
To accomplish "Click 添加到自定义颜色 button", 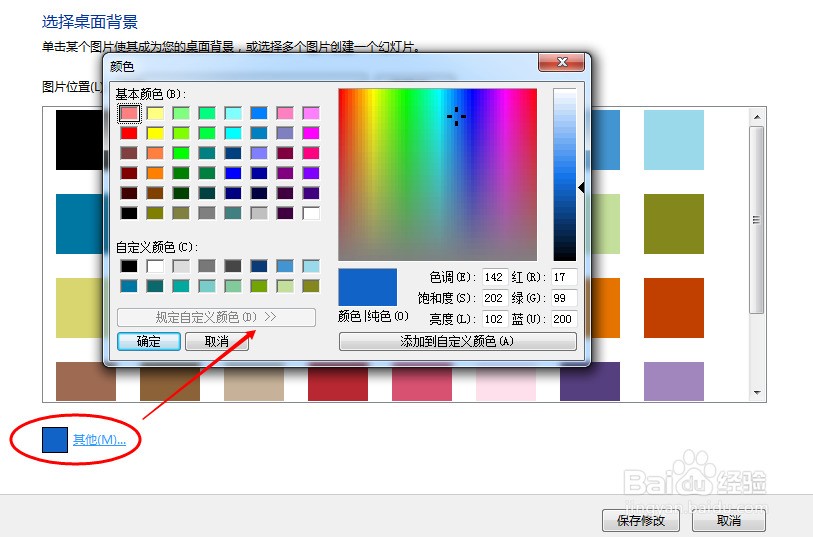I will 457,341.
